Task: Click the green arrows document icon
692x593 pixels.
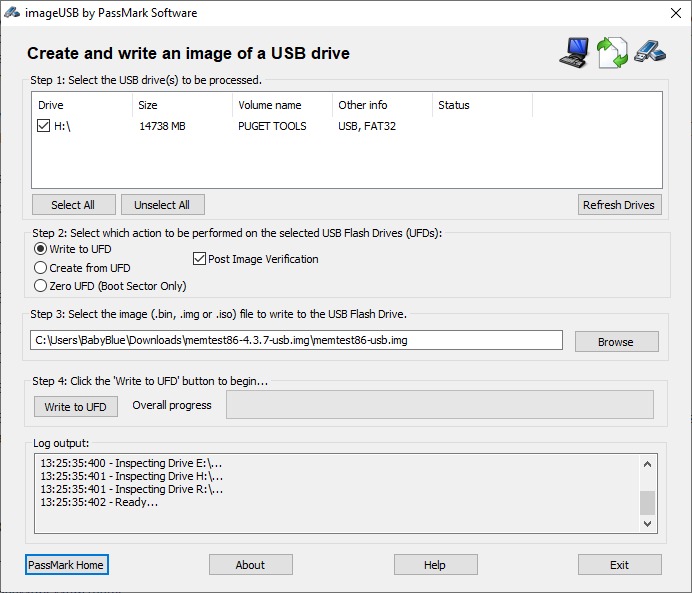Action: click(x=611, y=53)
